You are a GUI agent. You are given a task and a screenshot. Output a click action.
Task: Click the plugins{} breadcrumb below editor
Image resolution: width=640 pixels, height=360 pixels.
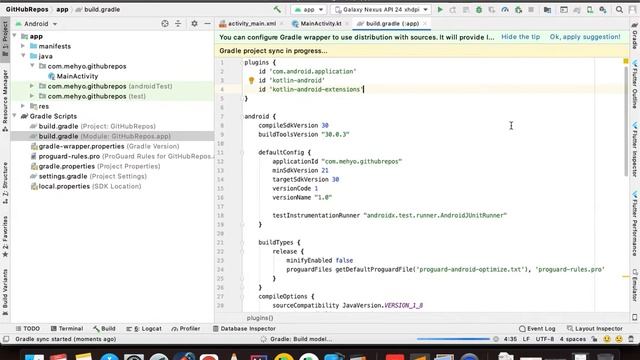[x=260, y=318]
